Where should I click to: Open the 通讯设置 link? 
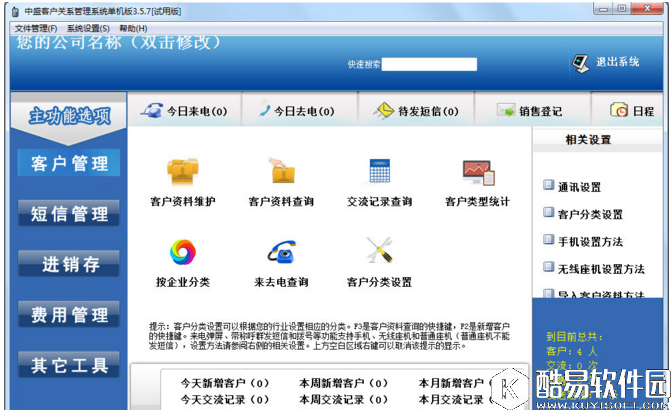click(x=579, y=187)
